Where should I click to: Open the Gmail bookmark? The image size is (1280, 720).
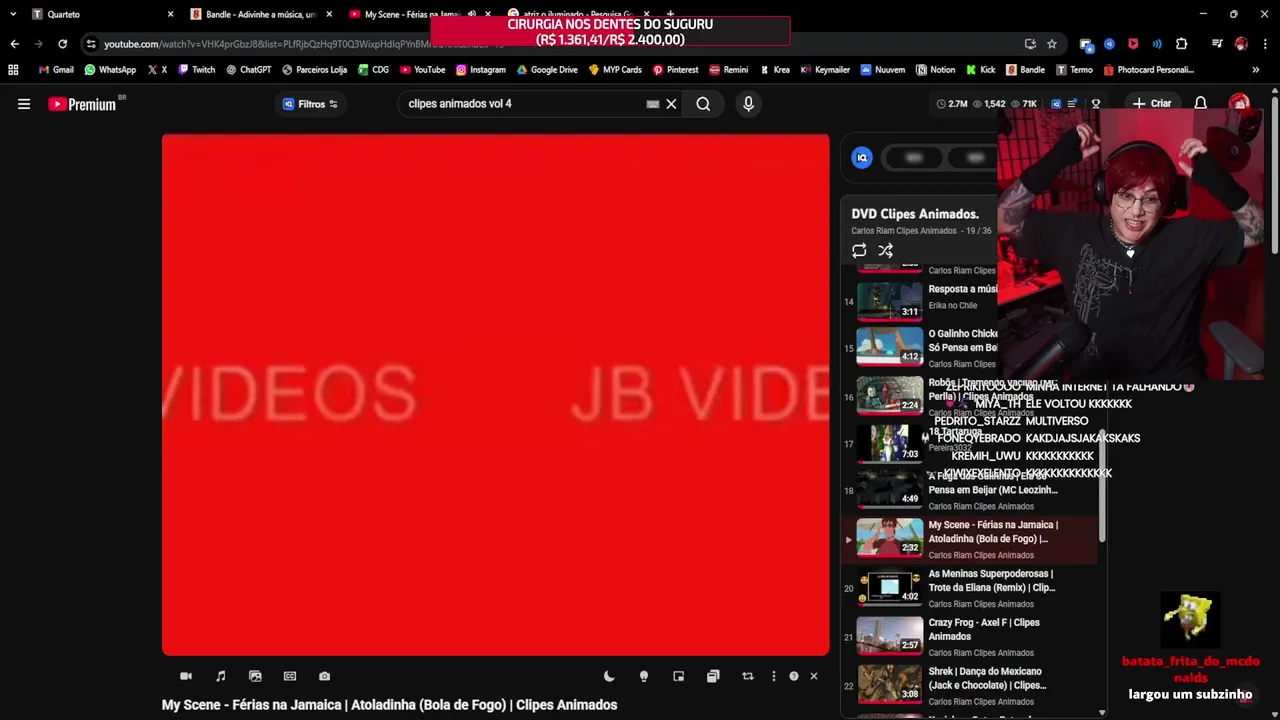(x=56, y=70)
